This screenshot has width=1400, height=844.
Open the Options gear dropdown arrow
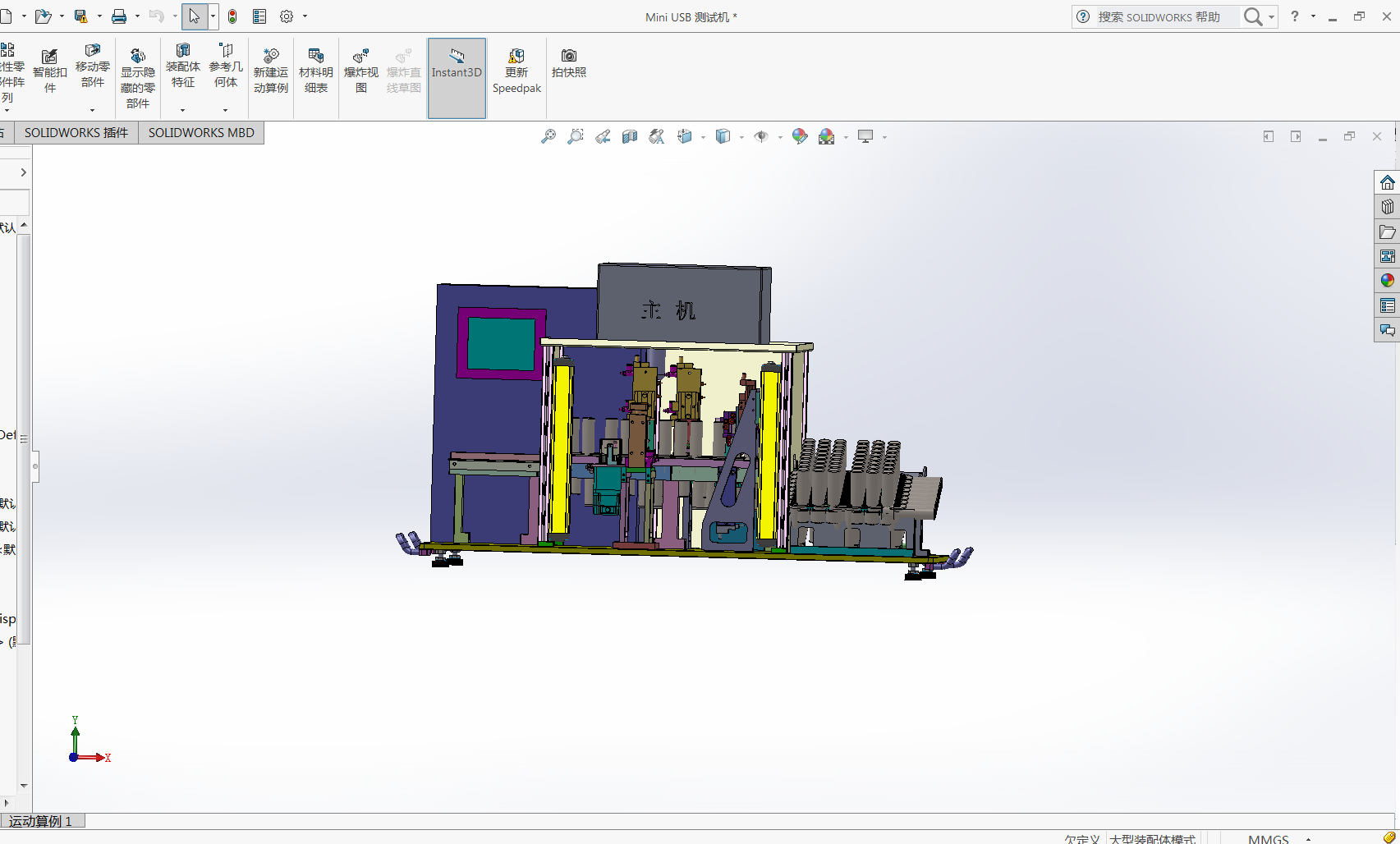305,16
